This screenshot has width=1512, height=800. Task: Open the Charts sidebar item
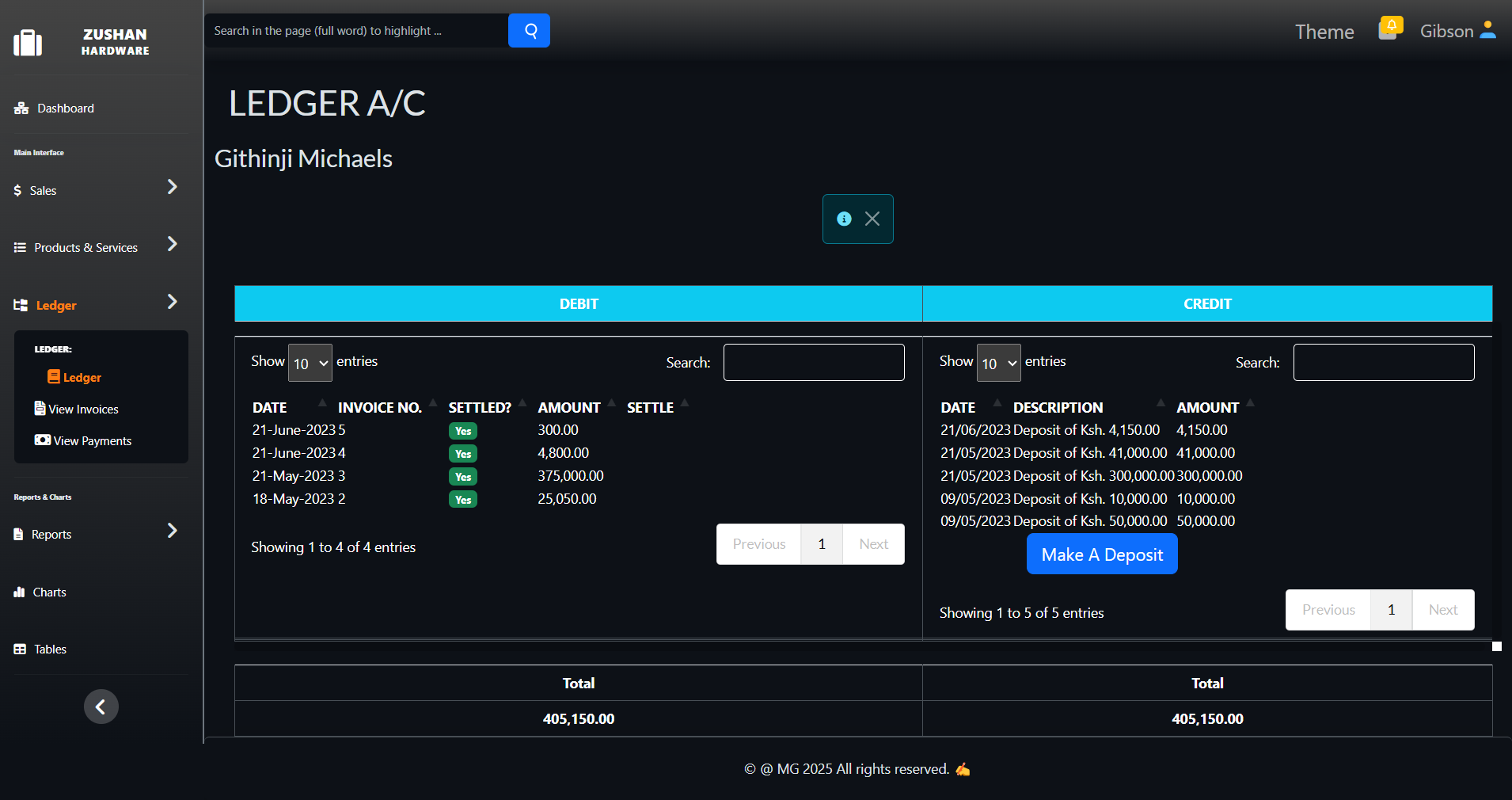click(x=49, y=592)
